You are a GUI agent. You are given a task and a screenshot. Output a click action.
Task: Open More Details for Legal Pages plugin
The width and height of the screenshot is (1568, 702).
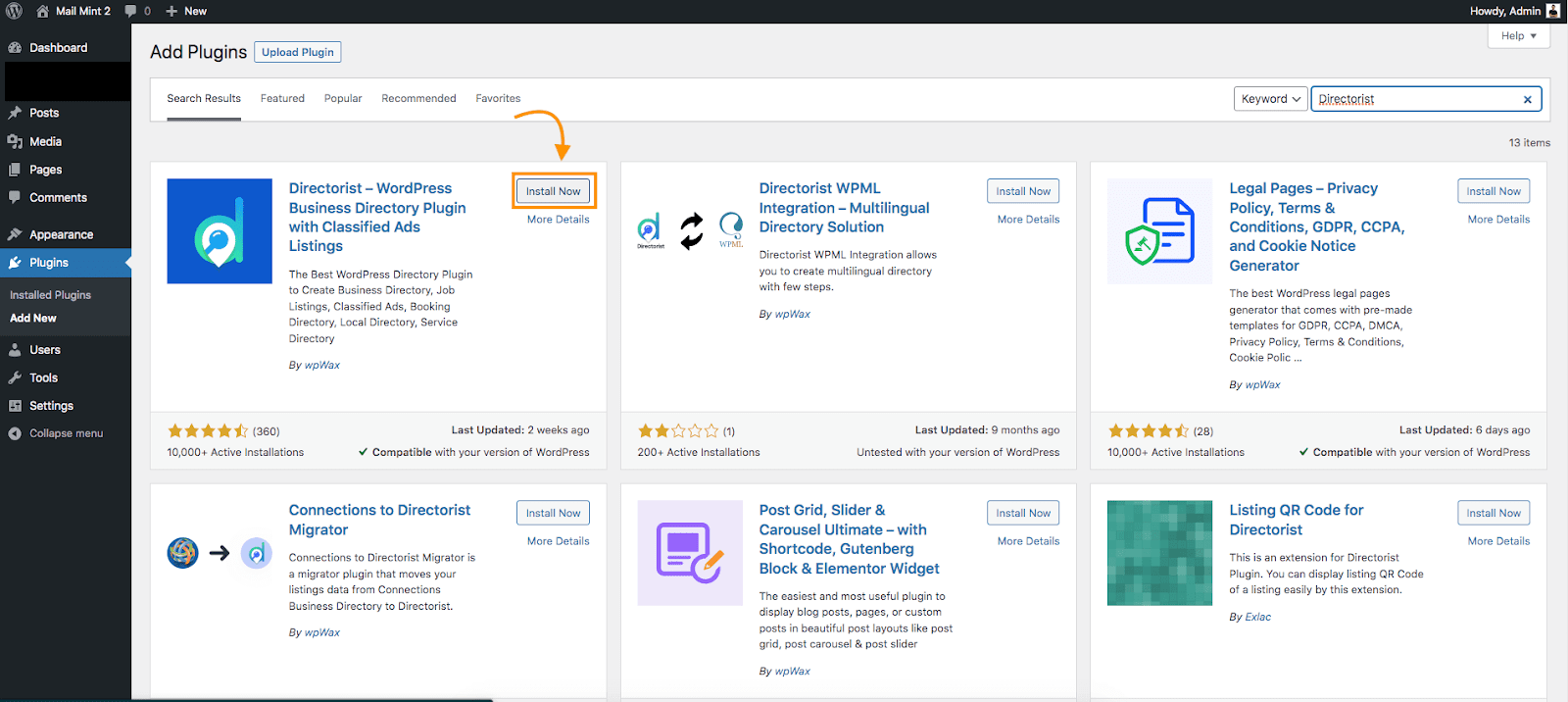coord(1498,220)
